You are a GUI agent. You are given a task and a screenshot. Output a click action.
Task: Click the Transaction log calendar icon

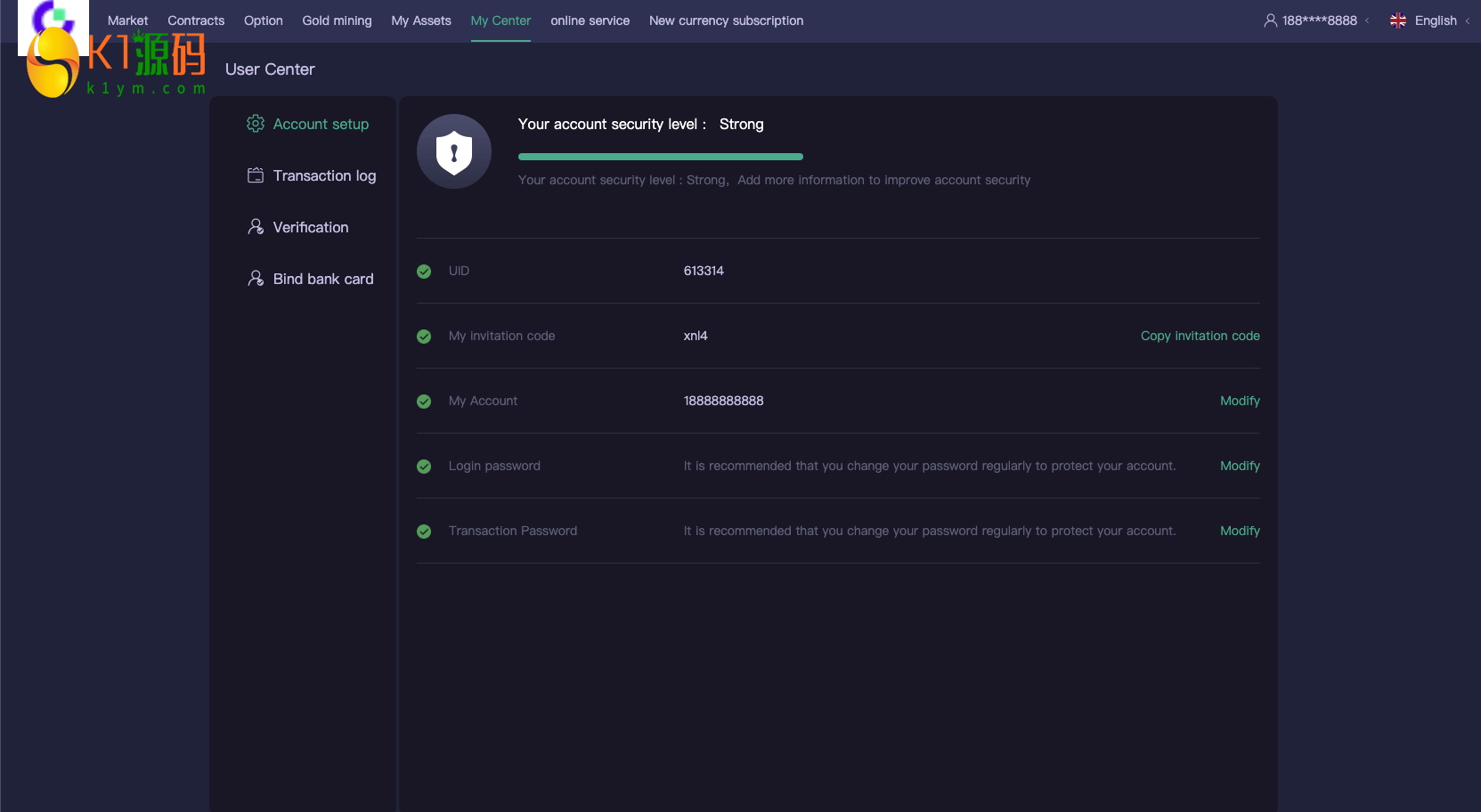click(x=256, y=175)
